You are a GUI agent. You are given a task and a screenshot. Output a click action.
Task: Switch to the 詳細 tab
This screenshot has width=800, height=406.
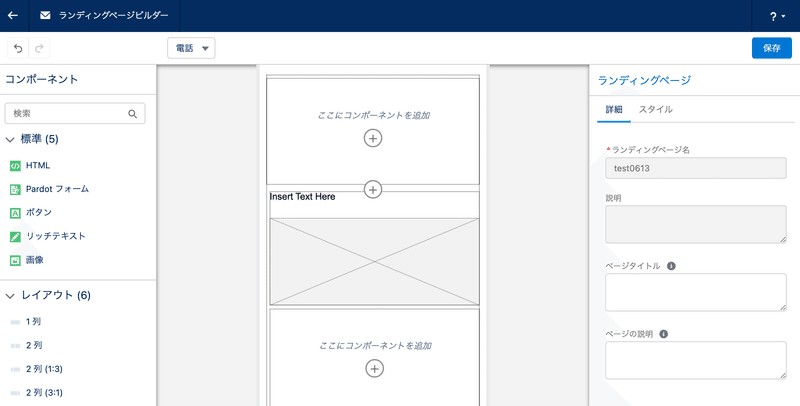(614, 109)
